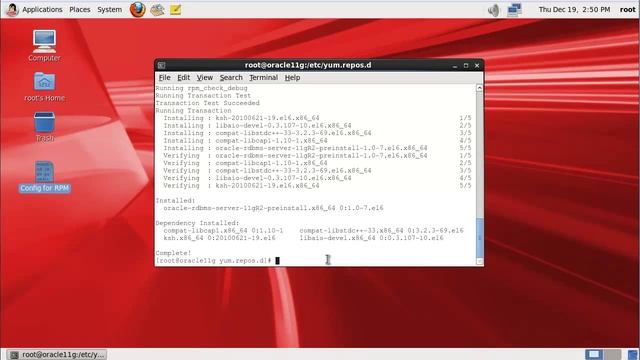
Task: Click the 'Transaction Test Succeeded' line
Action: 207,103
